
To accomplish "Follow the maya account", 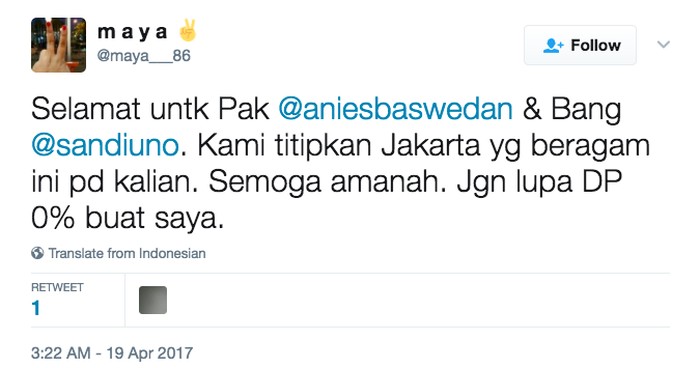I will (x=580, y=45).
